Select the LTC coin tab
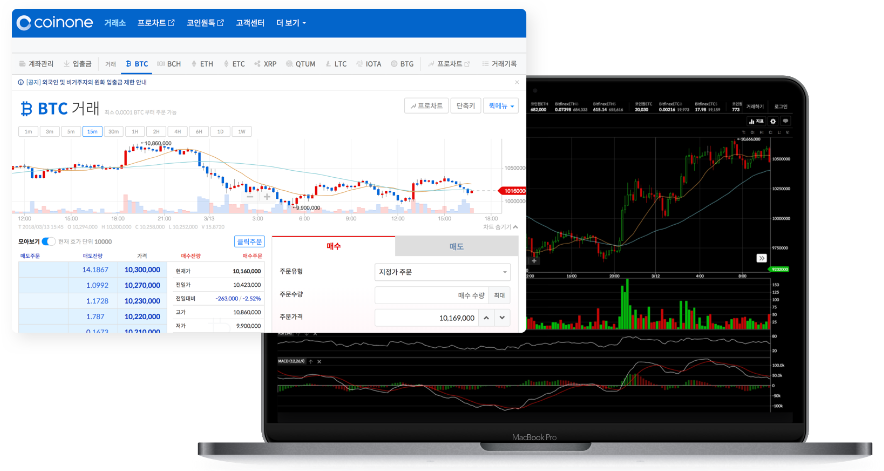Viewport: 884px width, 471px height. 336,64
